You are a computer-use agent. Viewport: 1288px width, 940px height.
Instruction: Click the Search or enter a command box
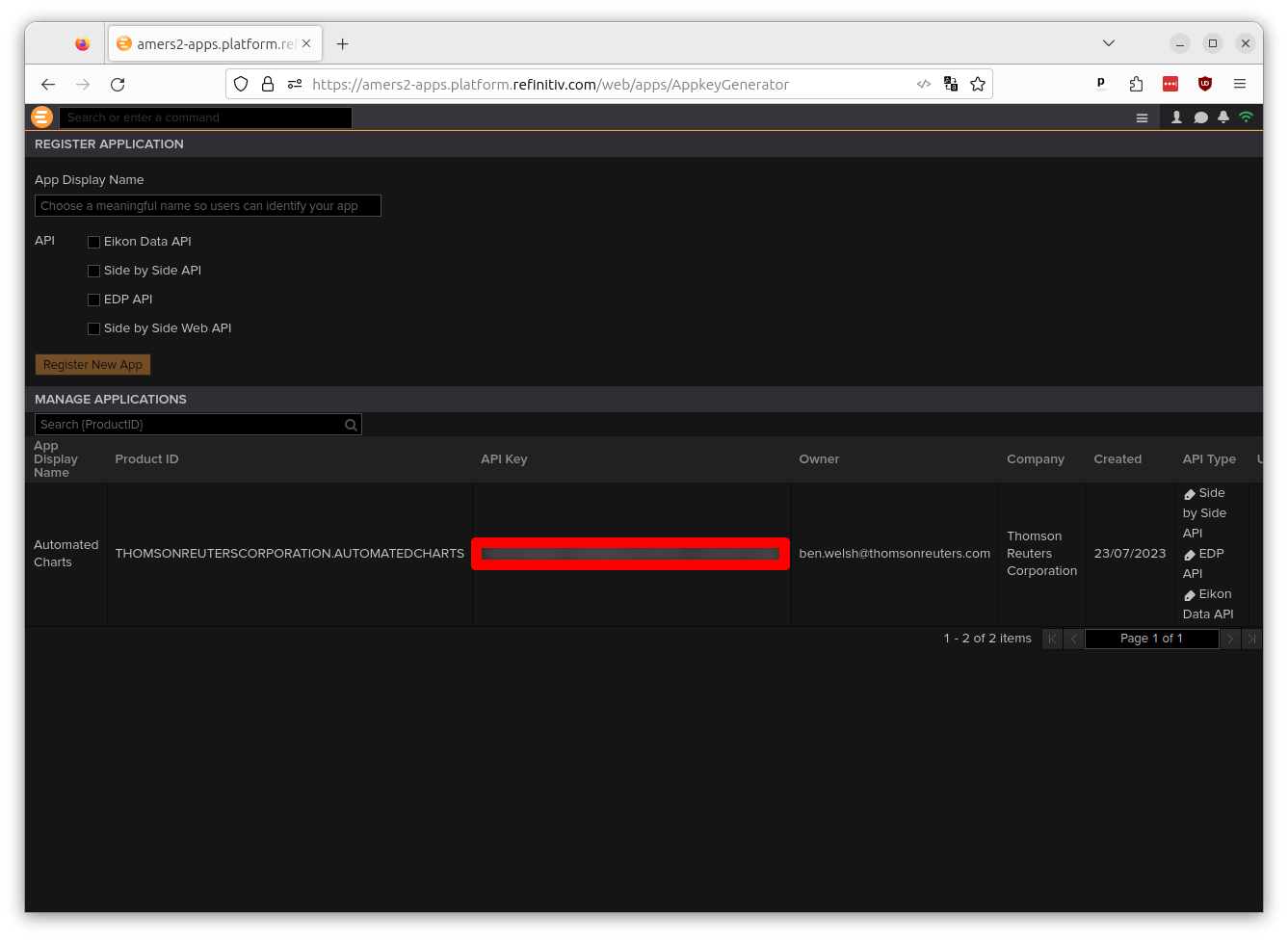click(x=205, y=117)
